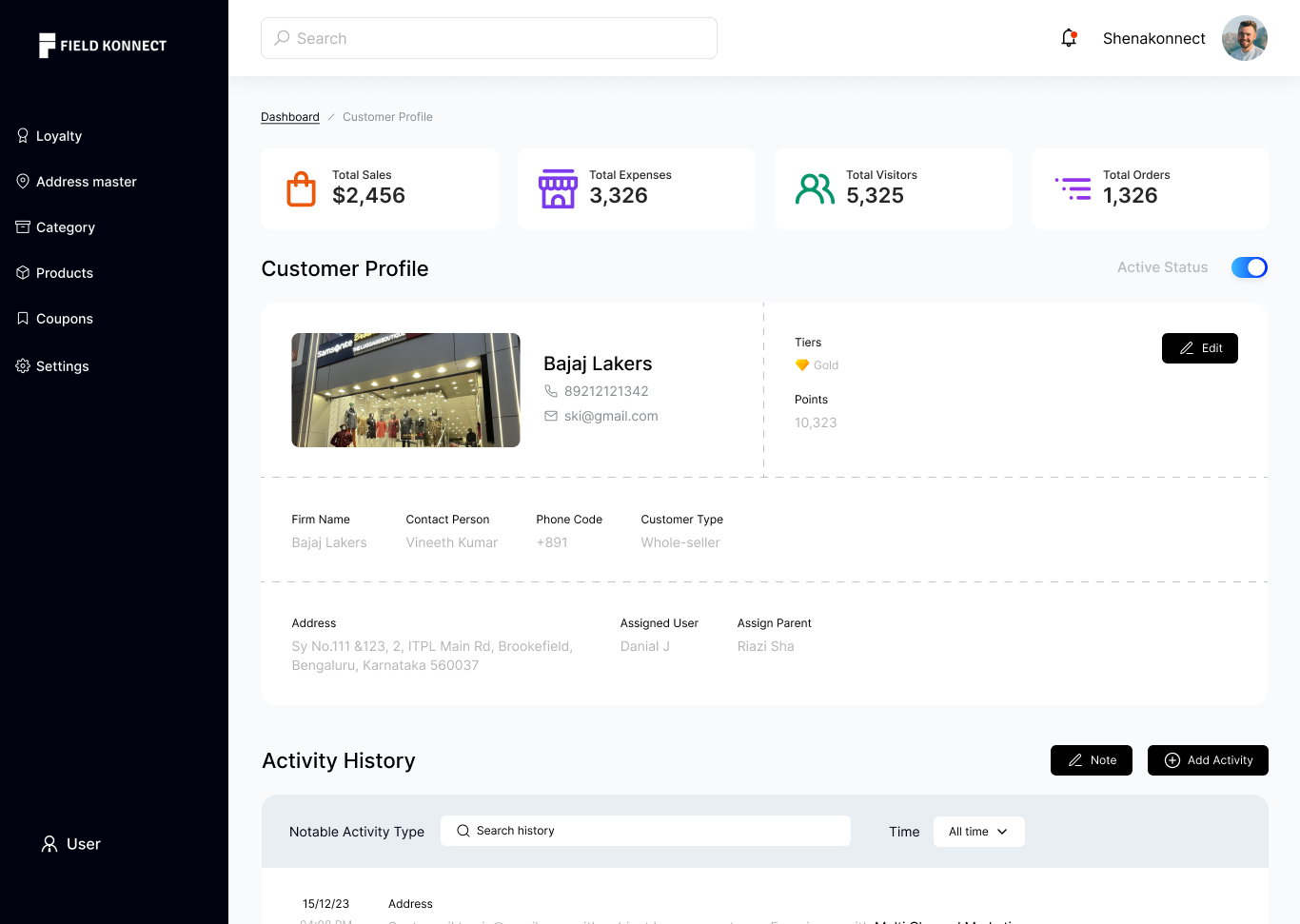Click the Category archive box icon
1300x924 pixels.
[x=23, y=226]
